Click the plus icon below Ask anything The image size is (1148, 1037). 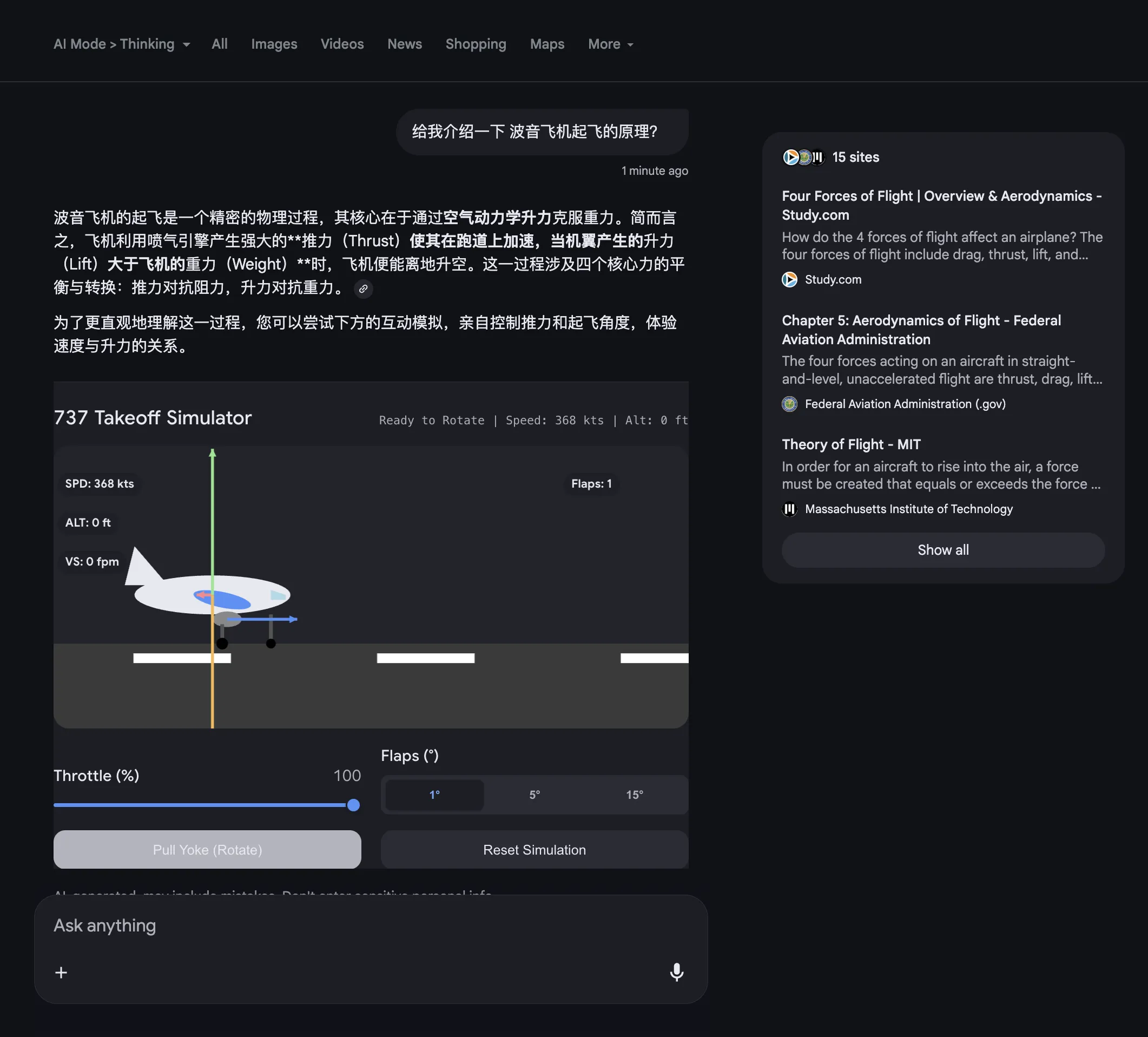click(61, 972)
